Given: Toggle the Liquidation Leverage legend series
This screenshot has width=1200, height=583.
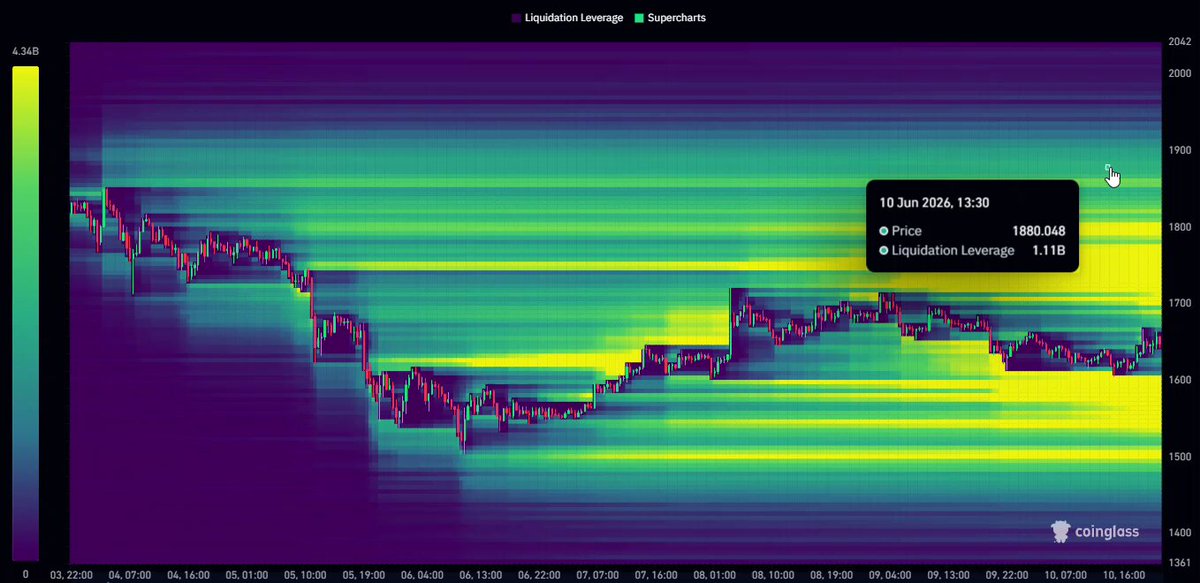Looking at the screenshot, I should pyautogui.click(x=567, y=18).
